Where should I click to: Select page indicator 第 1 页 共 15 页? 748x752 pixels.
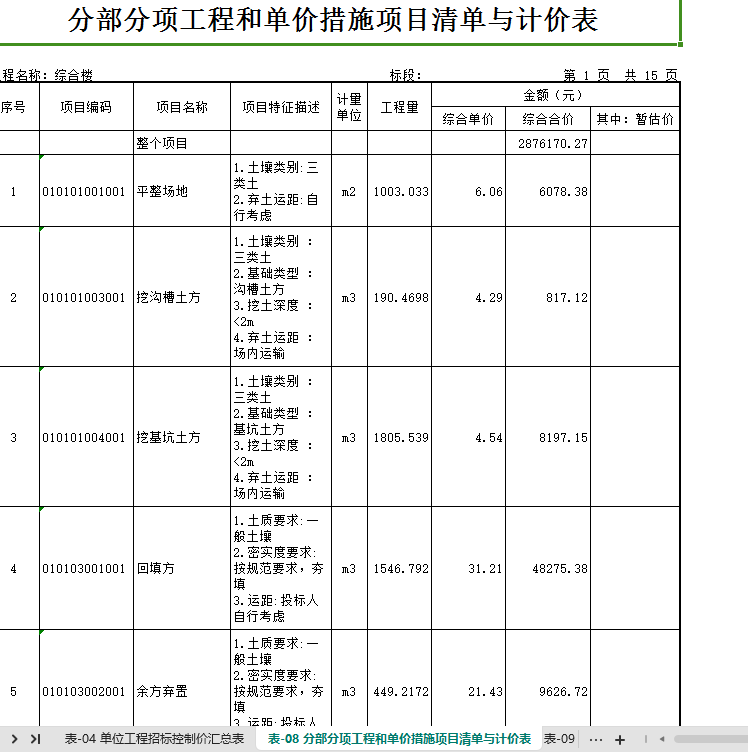tap(620, 75)
